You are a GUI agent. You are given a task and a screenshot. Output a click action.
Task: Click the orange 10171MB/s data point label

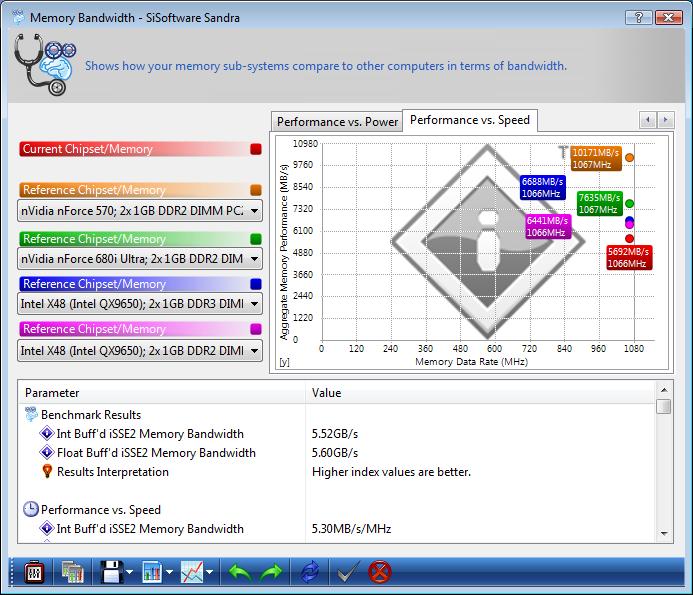pos(595,158)
